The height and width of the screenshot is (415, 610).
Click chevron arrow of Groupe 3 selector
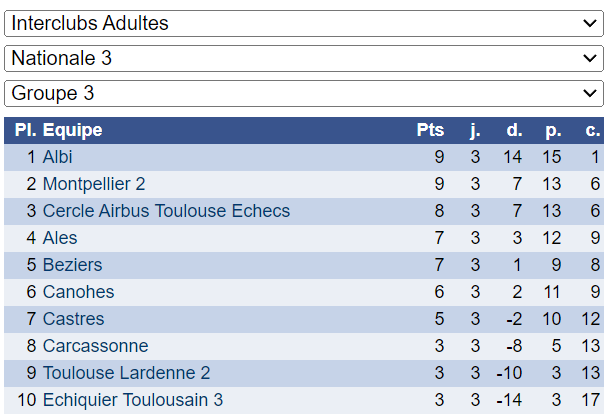(590, 93)
